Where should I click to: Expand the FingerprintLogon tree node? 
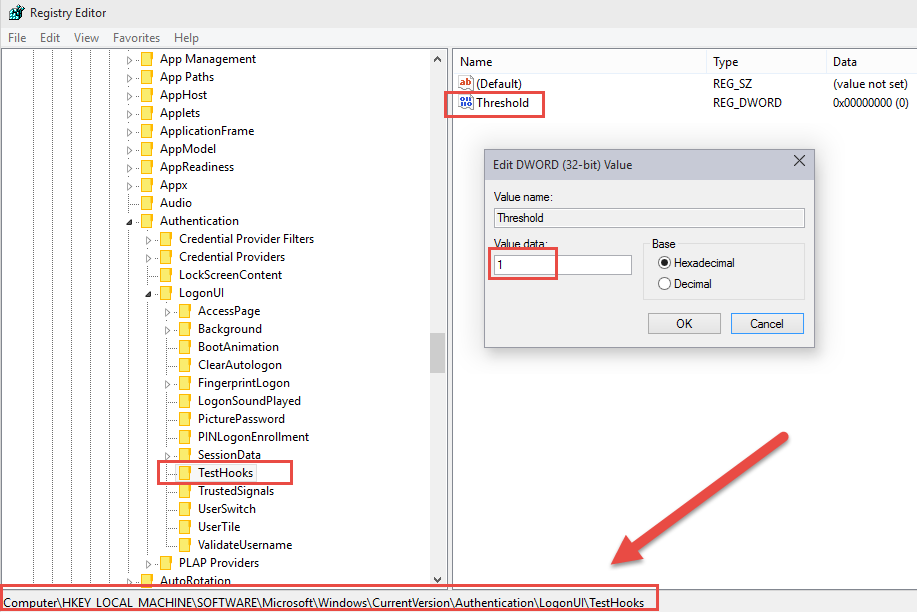(x=167, y=384)
